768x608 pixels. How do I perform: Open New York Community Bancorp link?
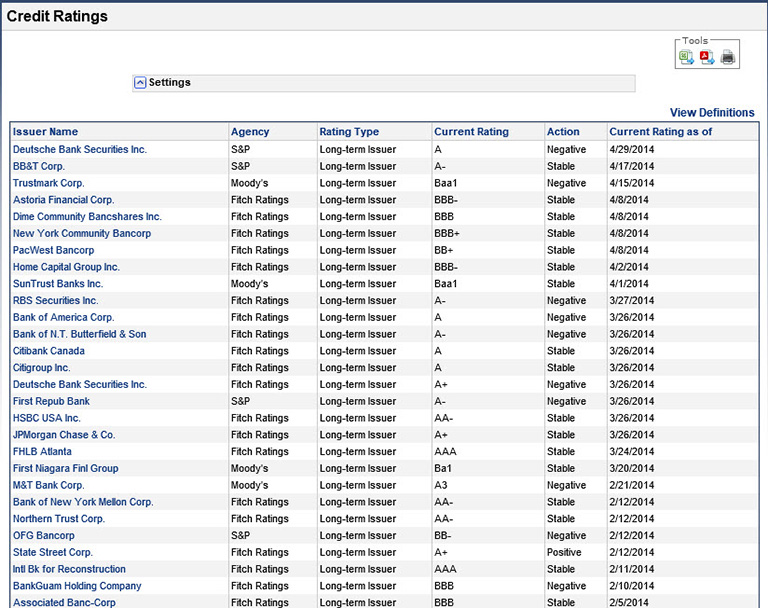[82, 234]
